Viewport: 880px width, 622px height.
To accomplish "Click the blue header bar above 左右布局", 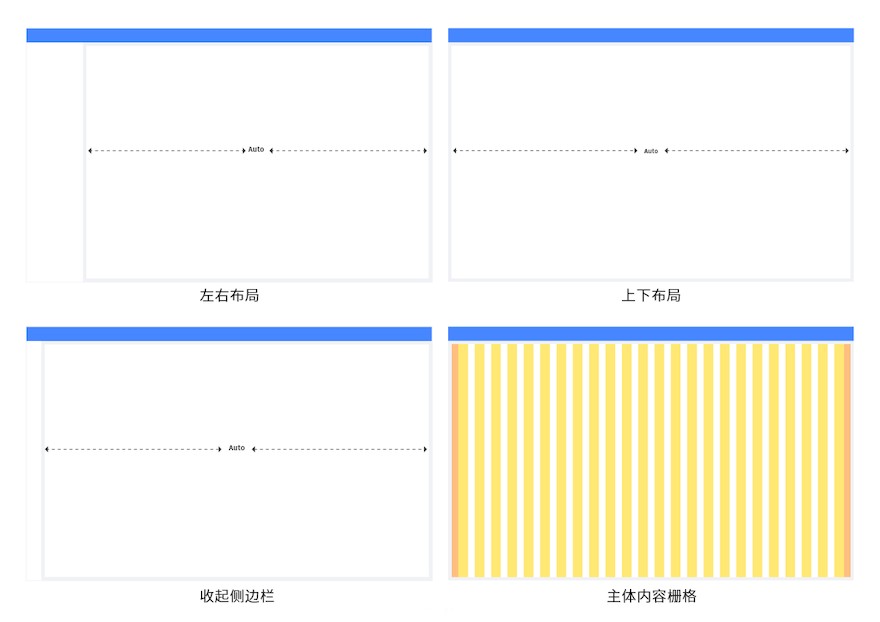I will click(229, 35).
